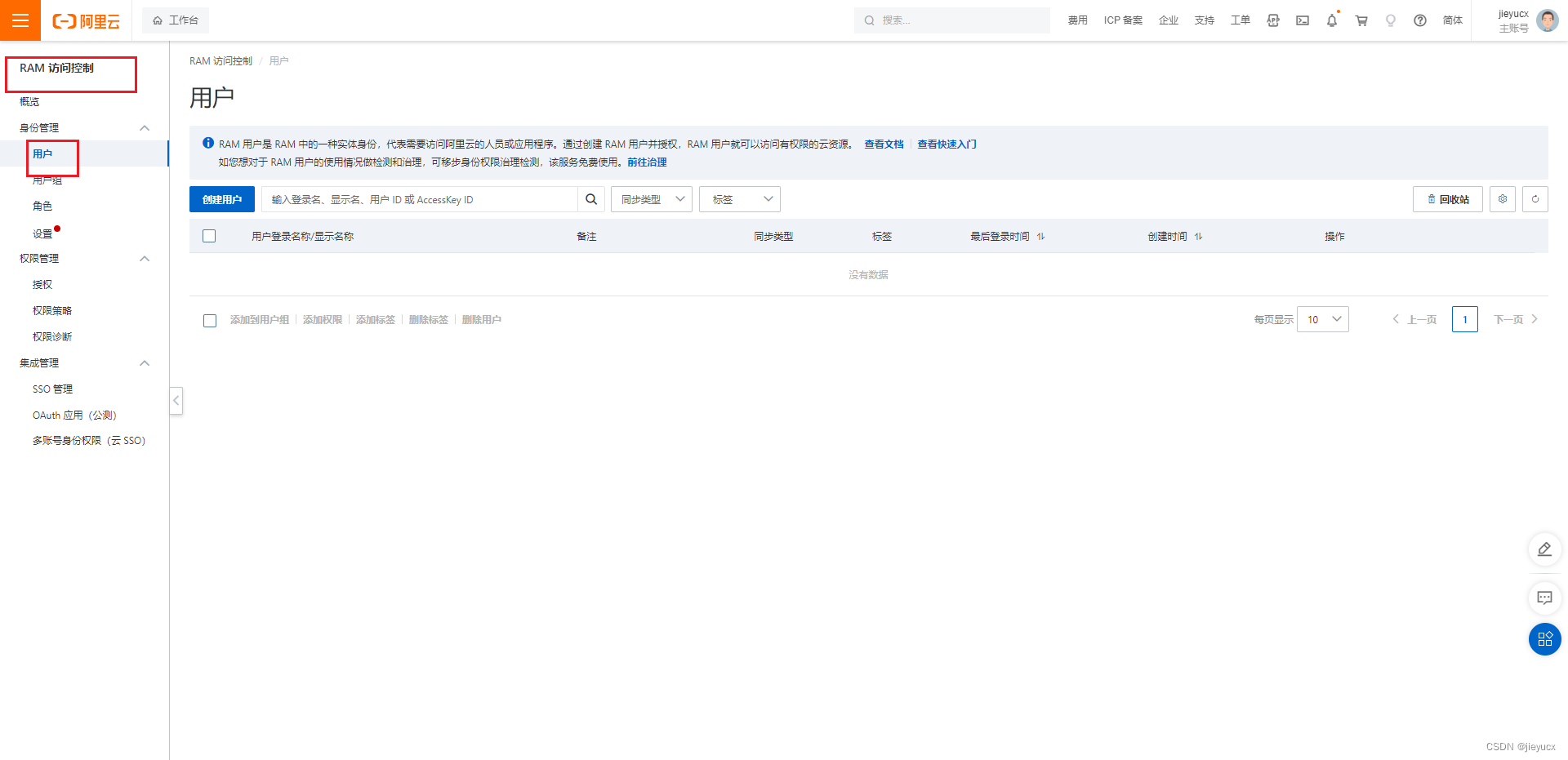The width and height of the screenshot is (1568, 760).
Task: Open the floating chat message icon
Action: click(1545, 598)
